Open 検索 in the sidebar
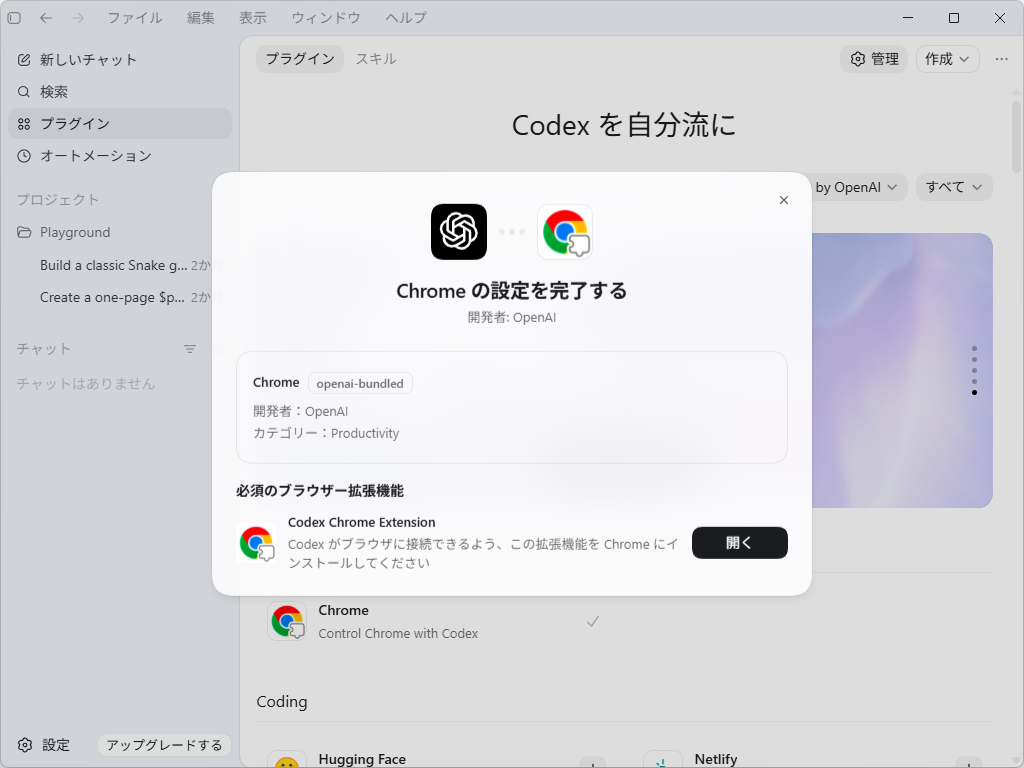 click(120, 92)
